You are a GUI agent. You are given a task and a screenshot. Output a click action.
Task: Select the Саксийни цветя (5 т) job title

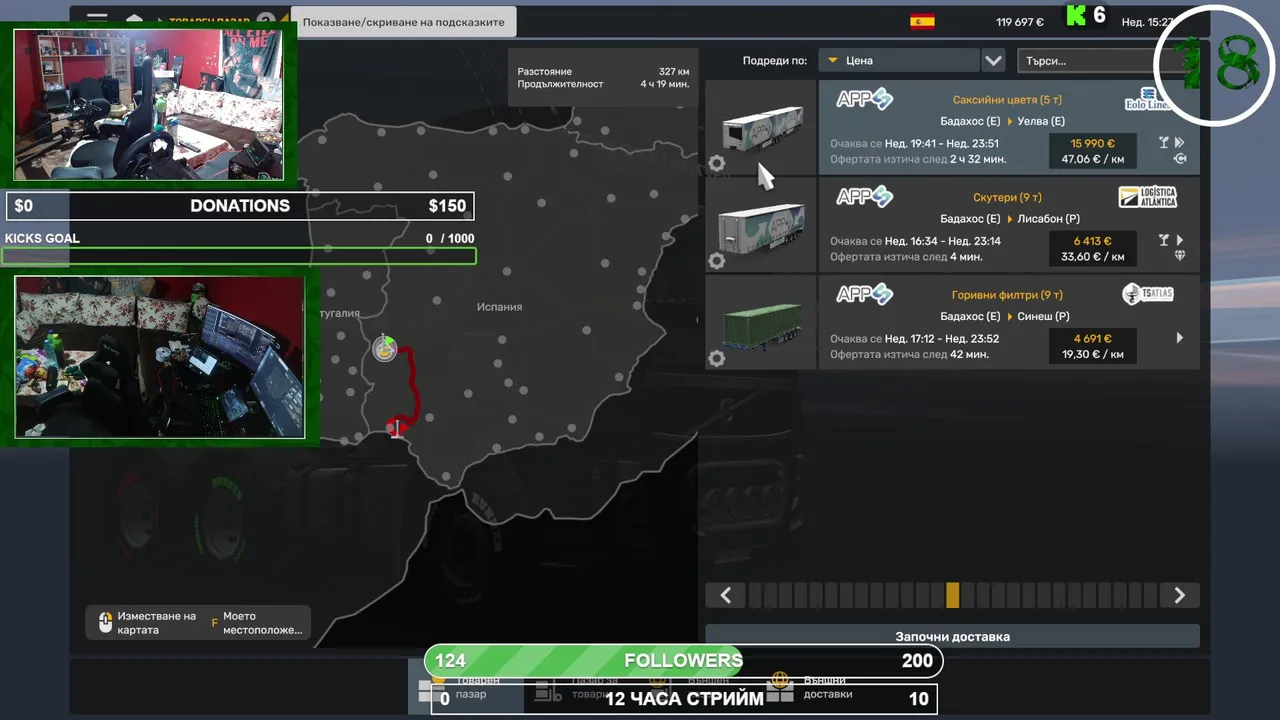click(x=1007, y=100)
